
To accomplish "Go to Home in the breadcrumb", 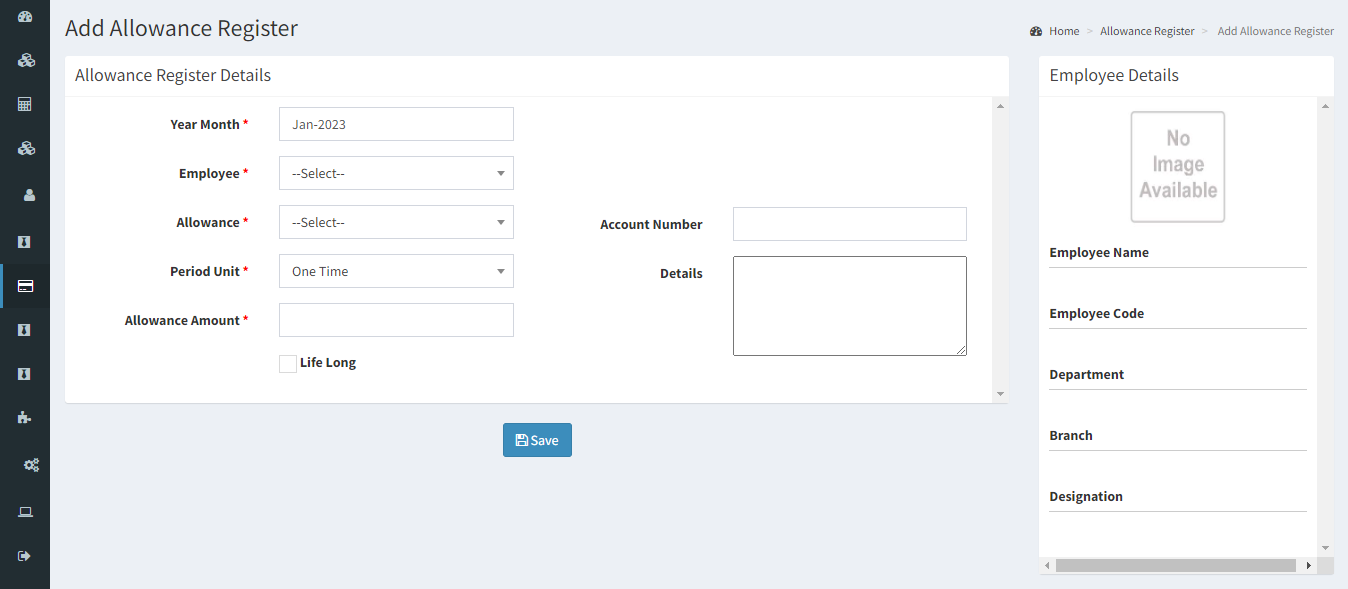I will coord(1064,31).
